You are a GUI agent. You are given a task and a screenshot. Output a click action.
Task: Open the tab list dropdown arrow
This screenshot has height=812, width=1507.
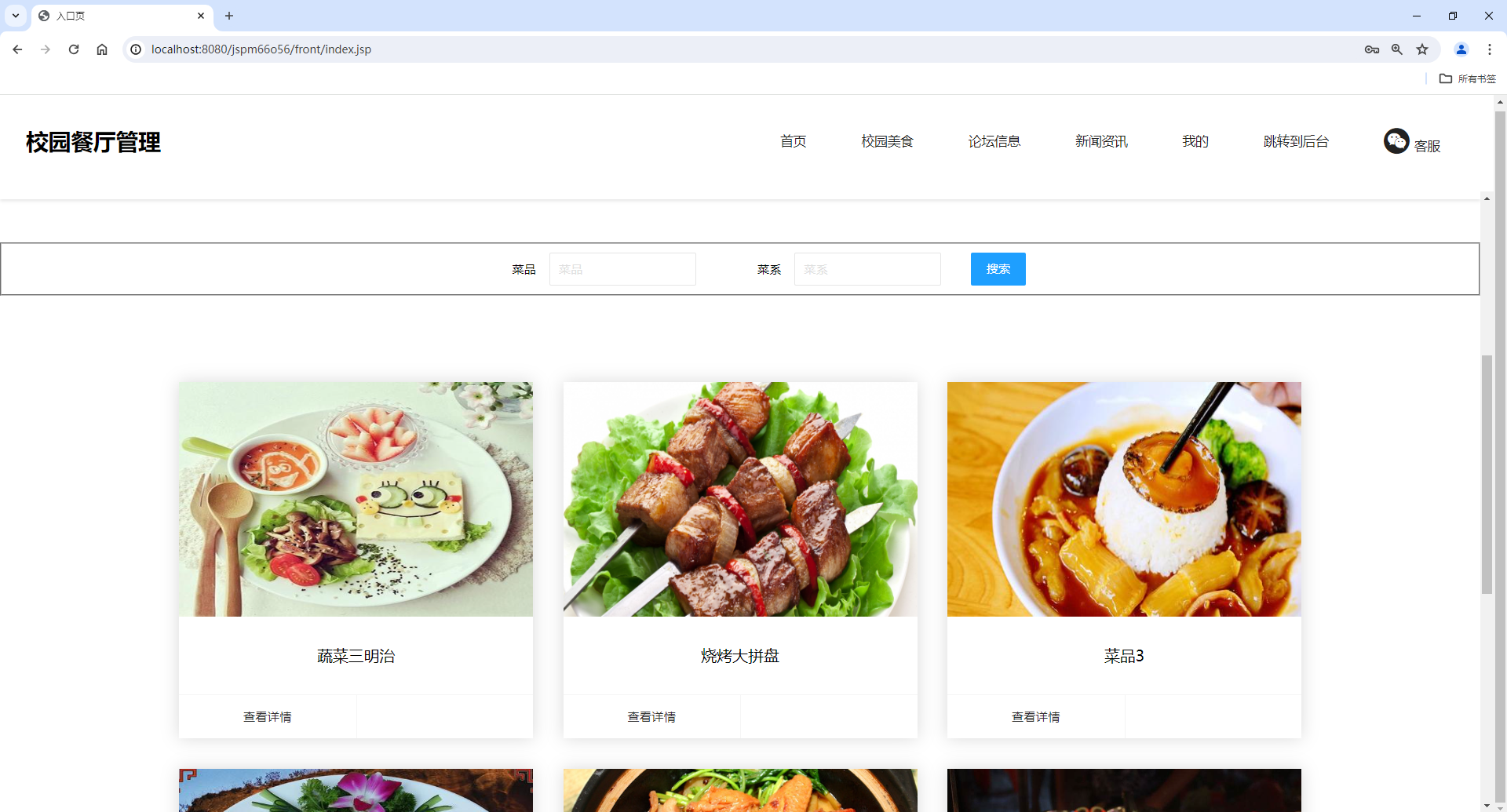click(x=15, y=16)
